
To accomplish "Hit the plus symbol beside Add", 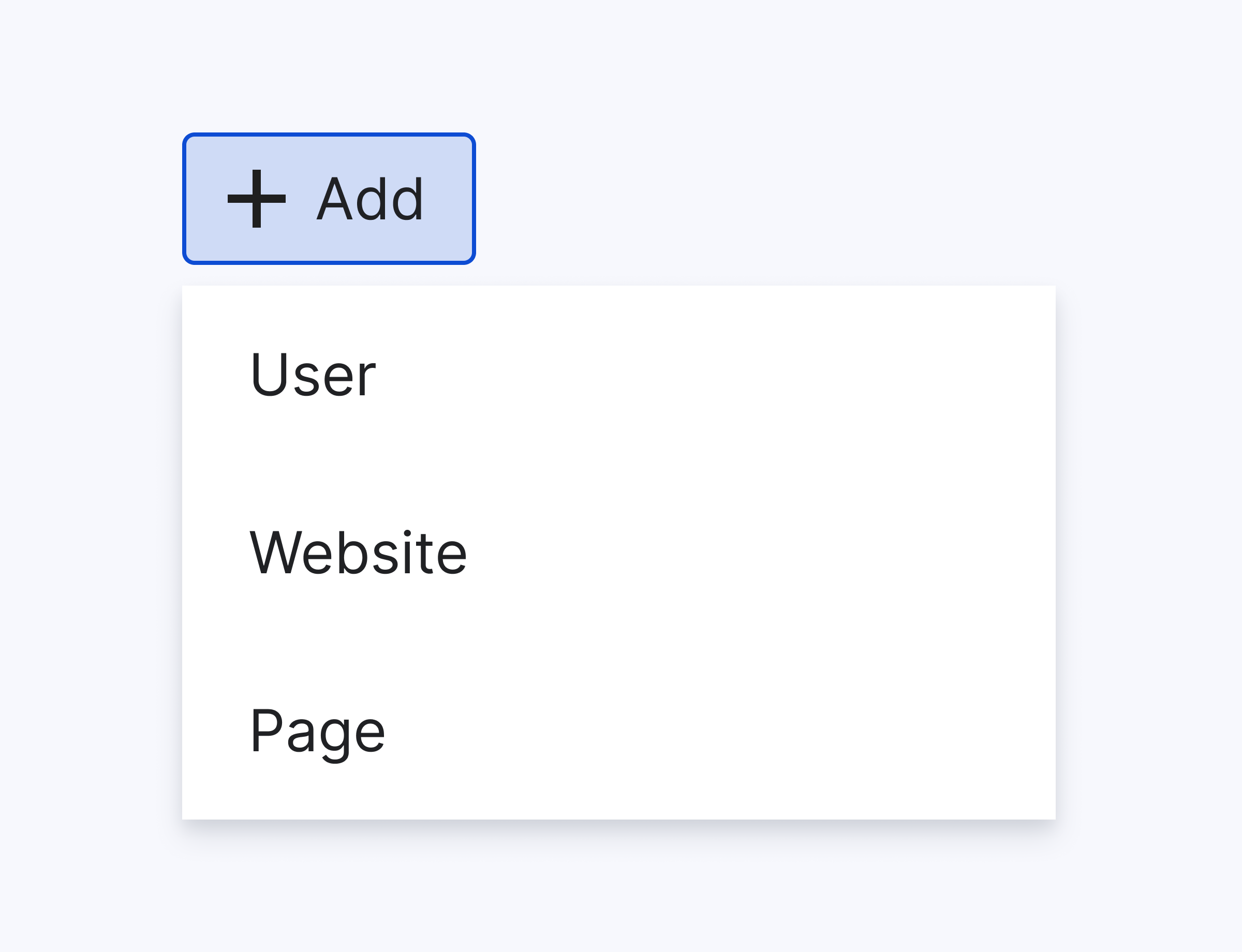I will coord(256,199).
